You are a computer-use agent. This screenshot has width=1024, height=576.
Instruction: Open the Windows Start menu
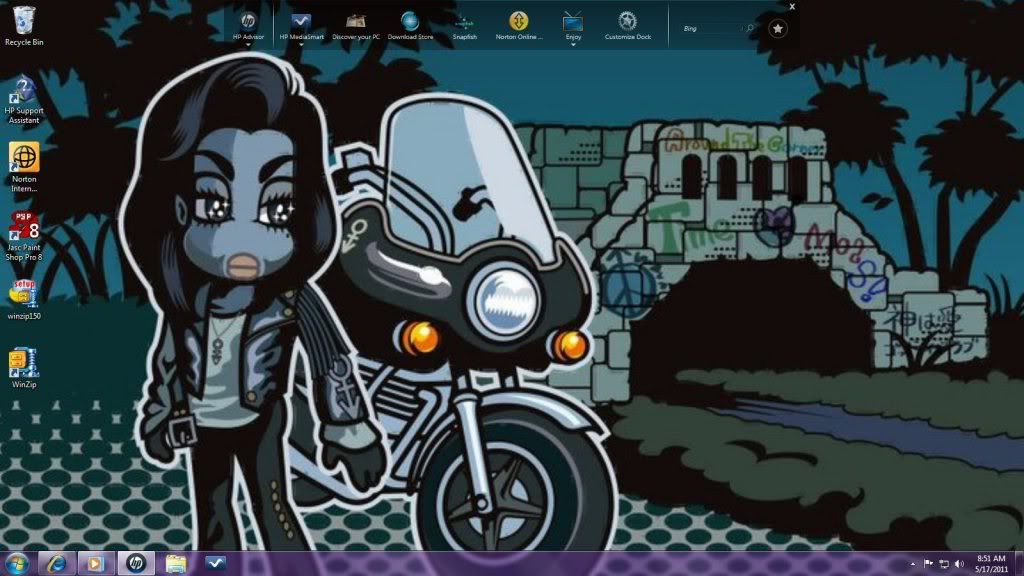click(x=17, y=563)
